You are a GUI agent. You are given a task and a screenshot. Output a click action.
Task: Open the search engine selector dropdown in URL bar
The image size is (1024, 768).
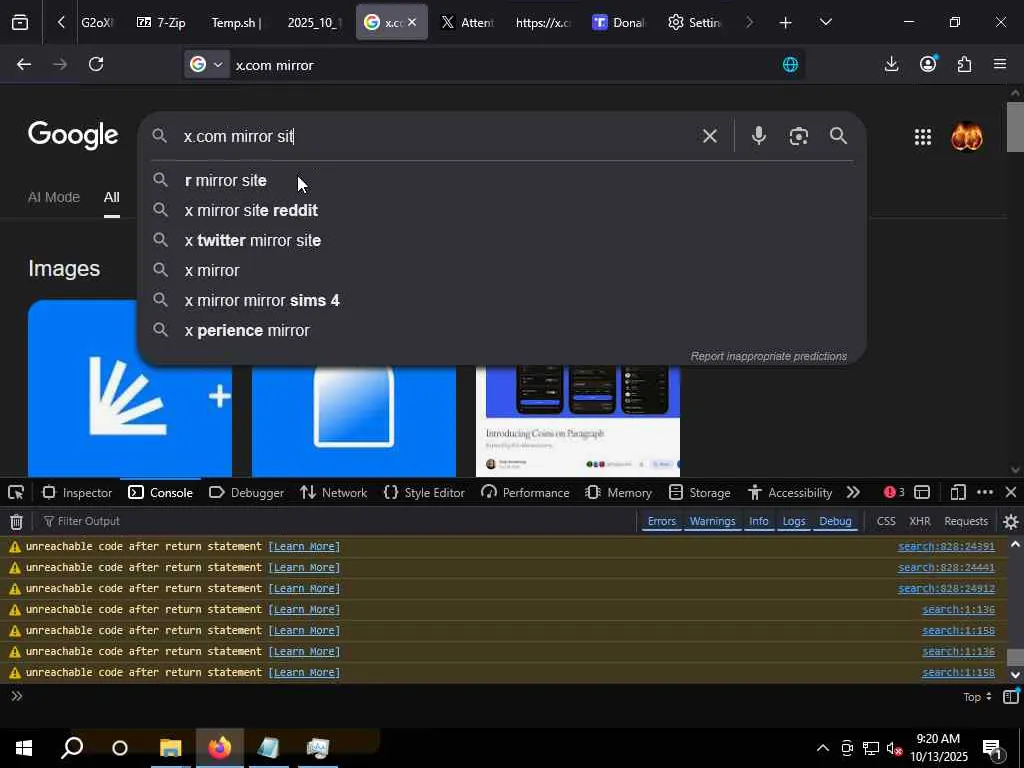[x=206, y=65]
